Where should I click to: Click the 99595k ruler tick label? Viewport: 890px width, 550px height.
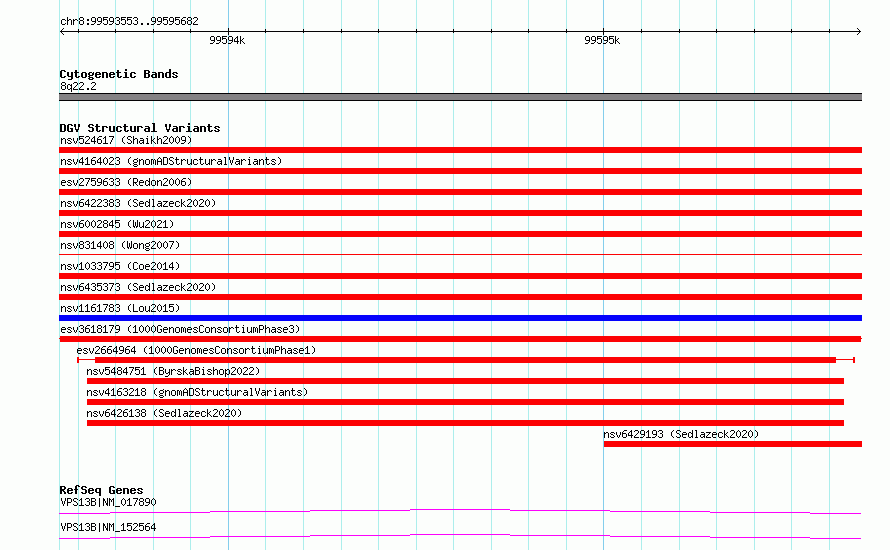[x=602, y=40]
